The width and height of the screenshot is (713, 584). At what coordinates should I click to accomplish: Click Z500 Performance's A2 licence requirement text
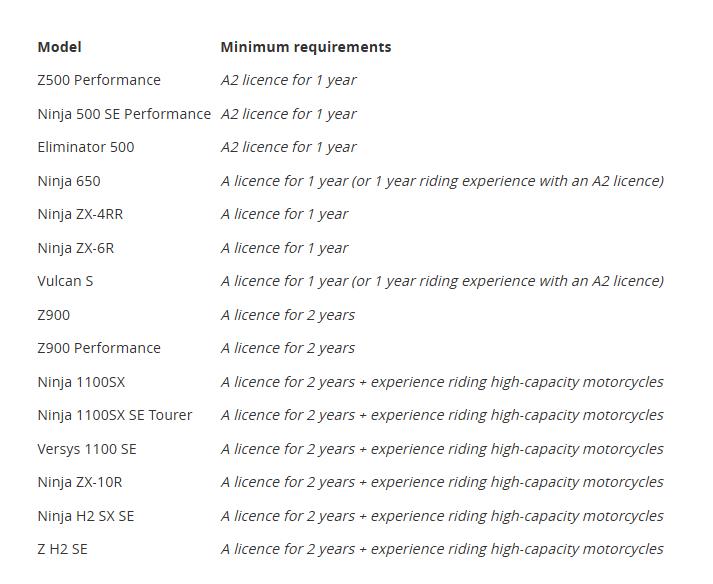pyautogui.click(x=288, y=80)
